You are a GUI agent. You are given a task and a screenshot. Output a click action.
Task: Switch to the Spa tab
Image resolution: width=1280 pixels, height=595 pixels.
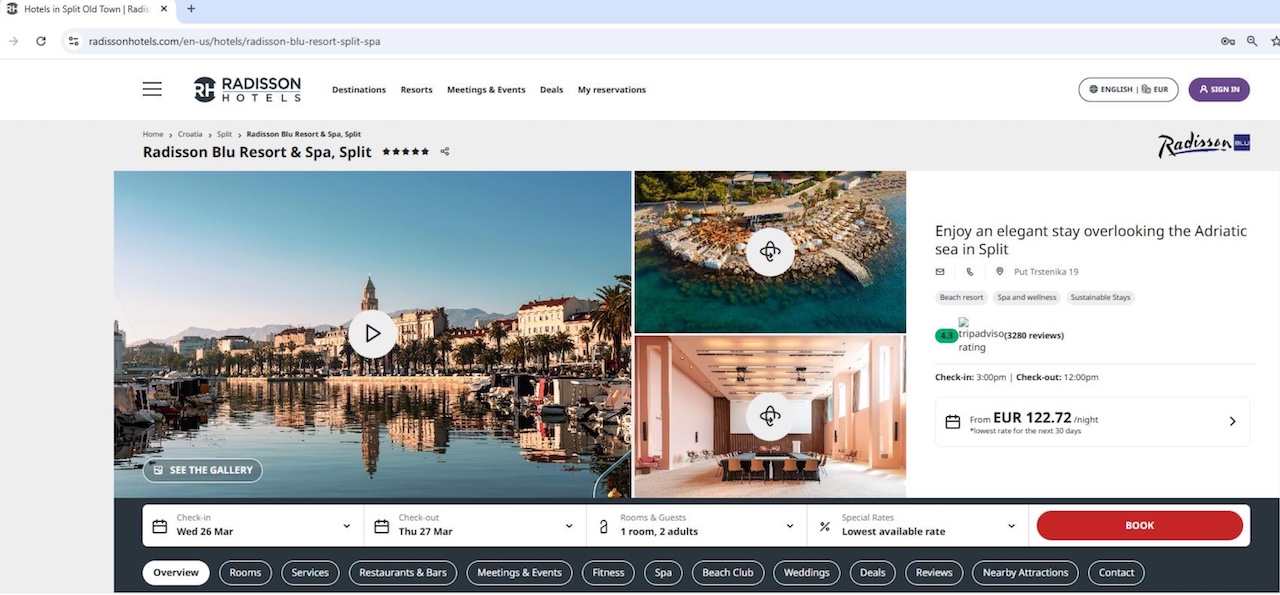[663, 573]
